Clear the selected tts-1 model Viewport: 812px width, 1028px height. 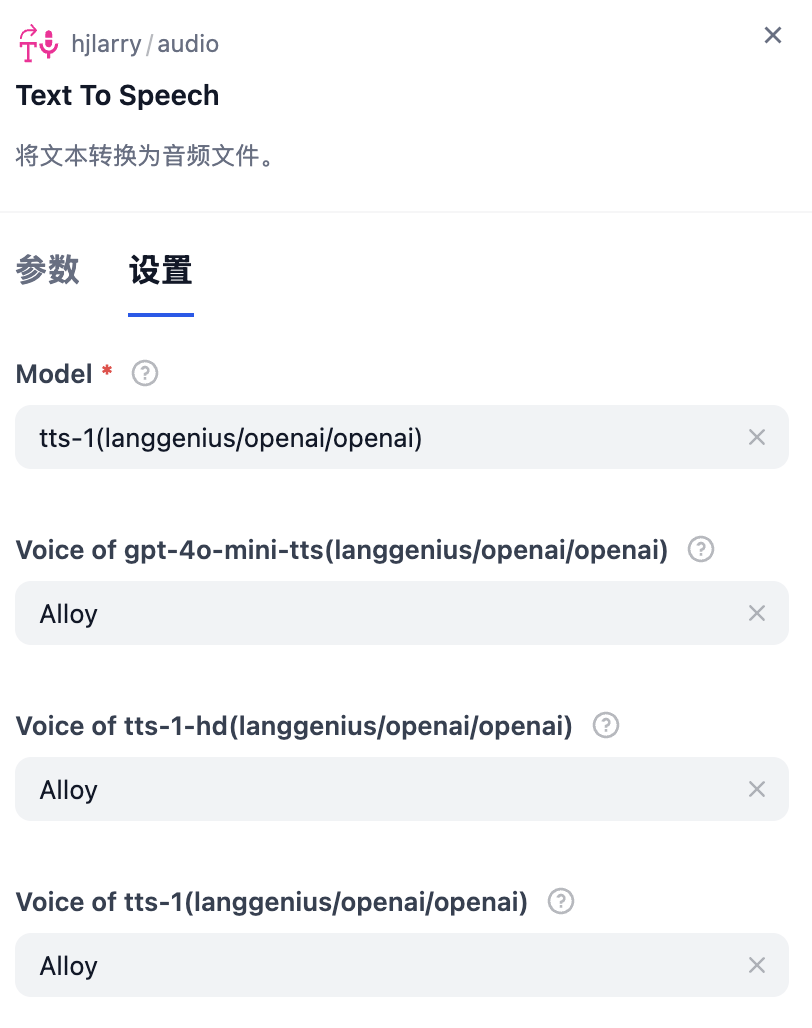tap(757, 437)
